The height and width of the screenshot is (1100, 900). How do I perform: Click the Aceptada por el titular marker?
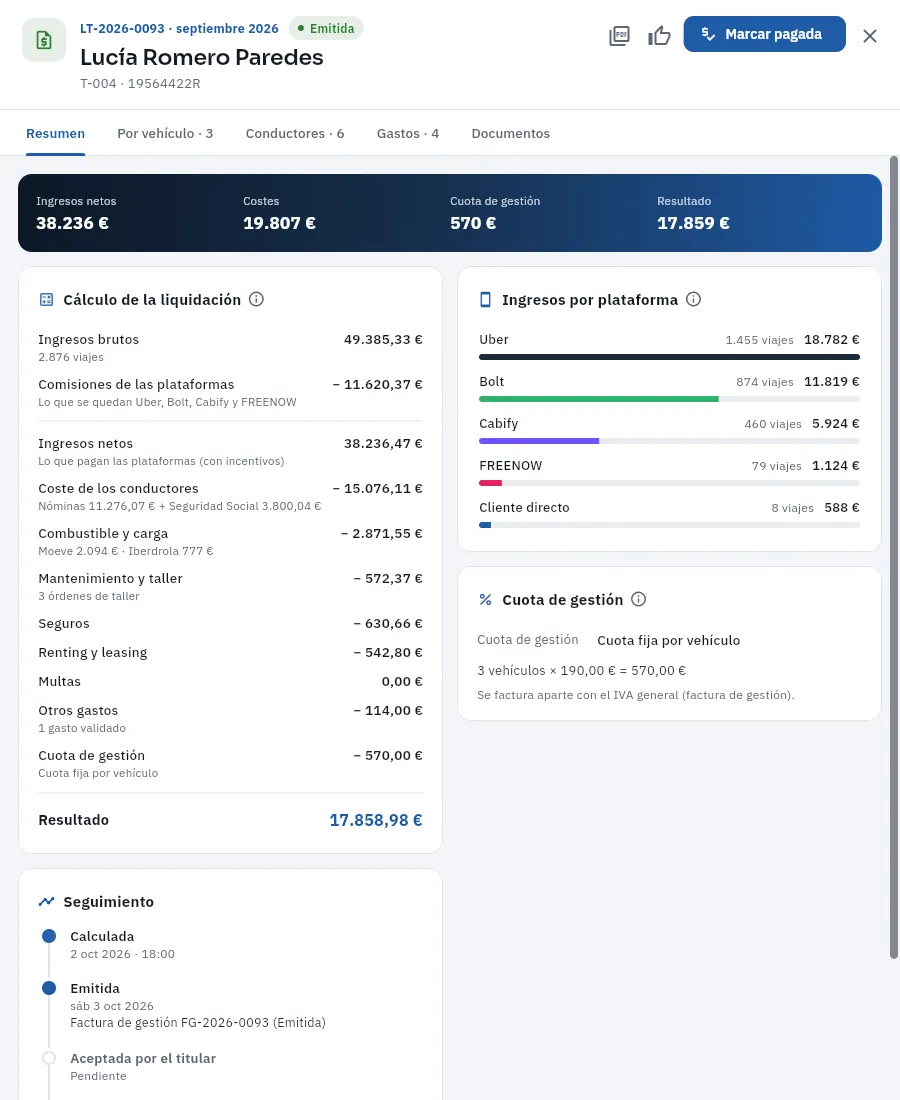coord(49,1058)
